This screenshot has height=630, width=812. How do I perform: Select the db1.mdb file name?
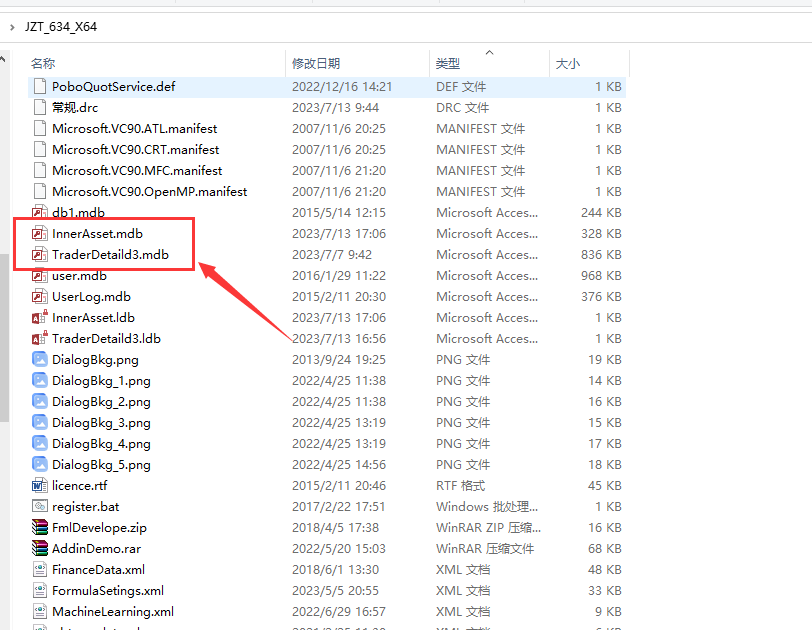78,213
